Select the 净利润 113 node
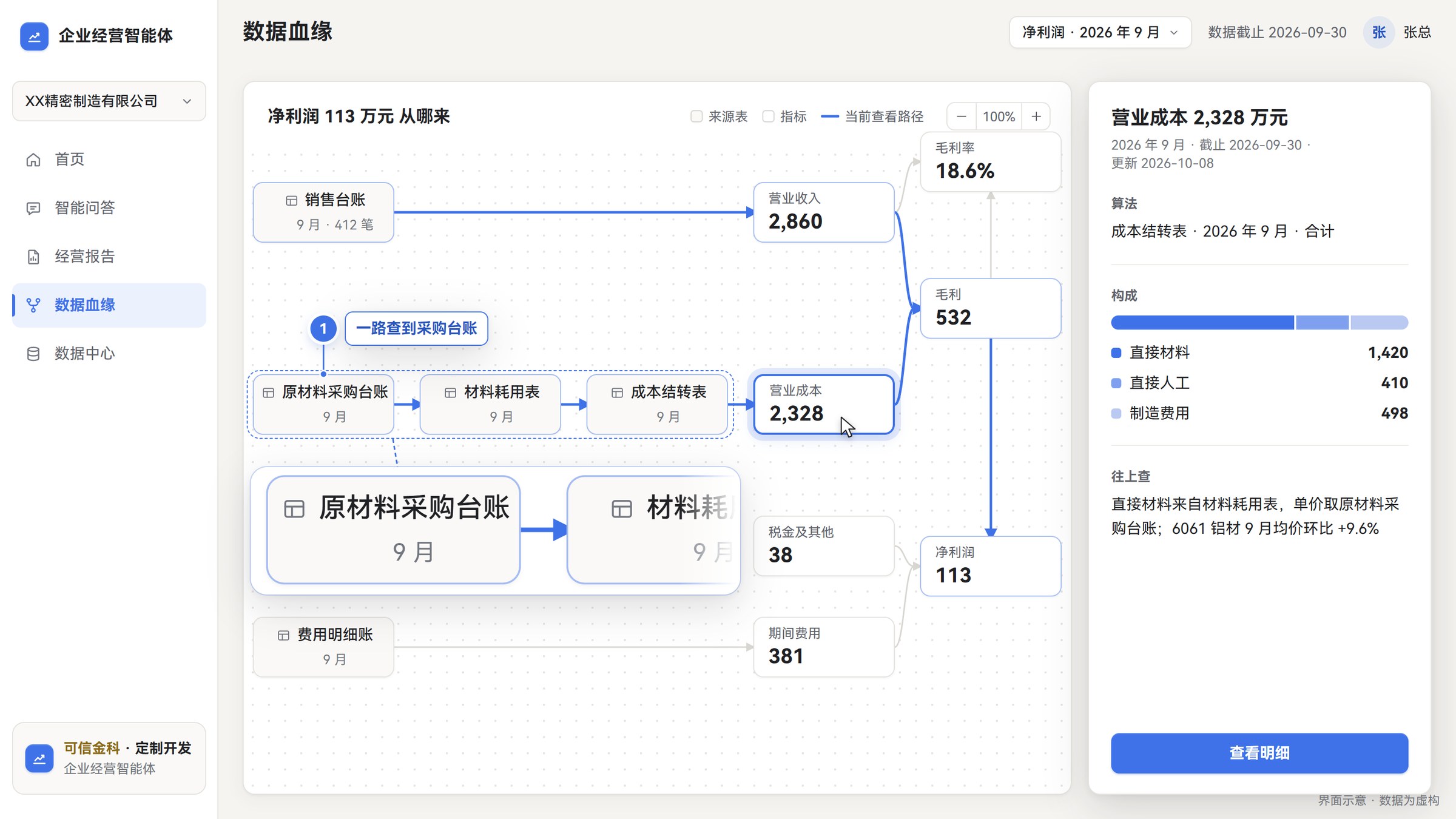 point(990,566)
